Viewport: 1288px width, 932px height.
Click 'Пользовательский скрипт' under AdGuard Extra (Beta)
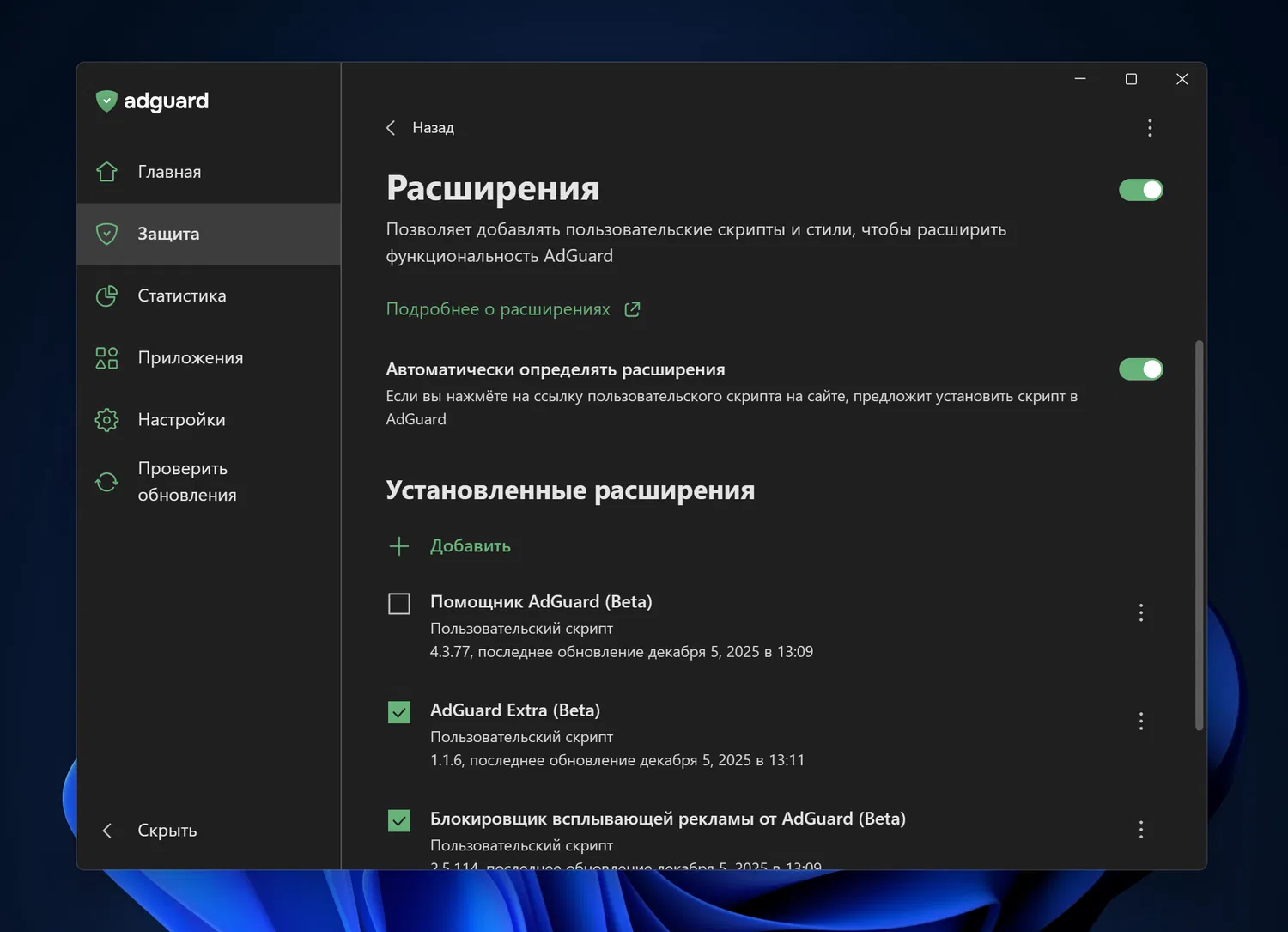[521, 737]
